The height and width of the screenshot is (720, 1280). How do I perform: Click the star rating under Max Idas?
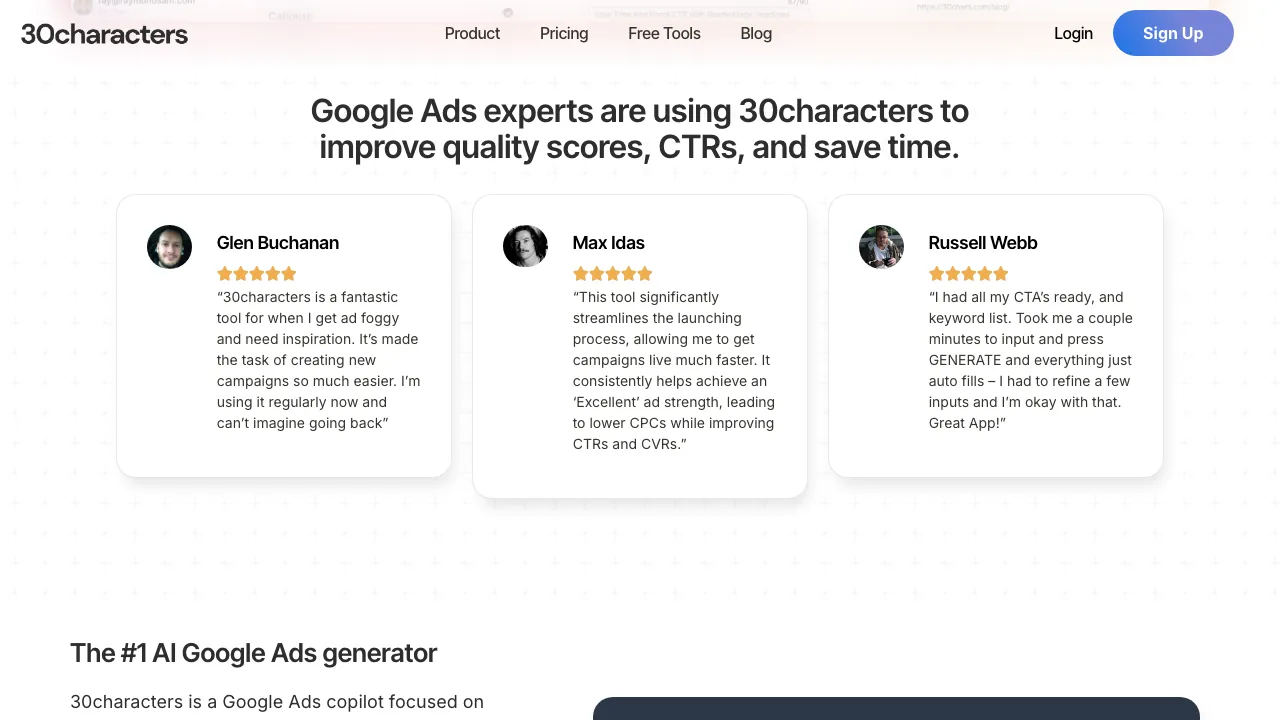tap(613, 274)
